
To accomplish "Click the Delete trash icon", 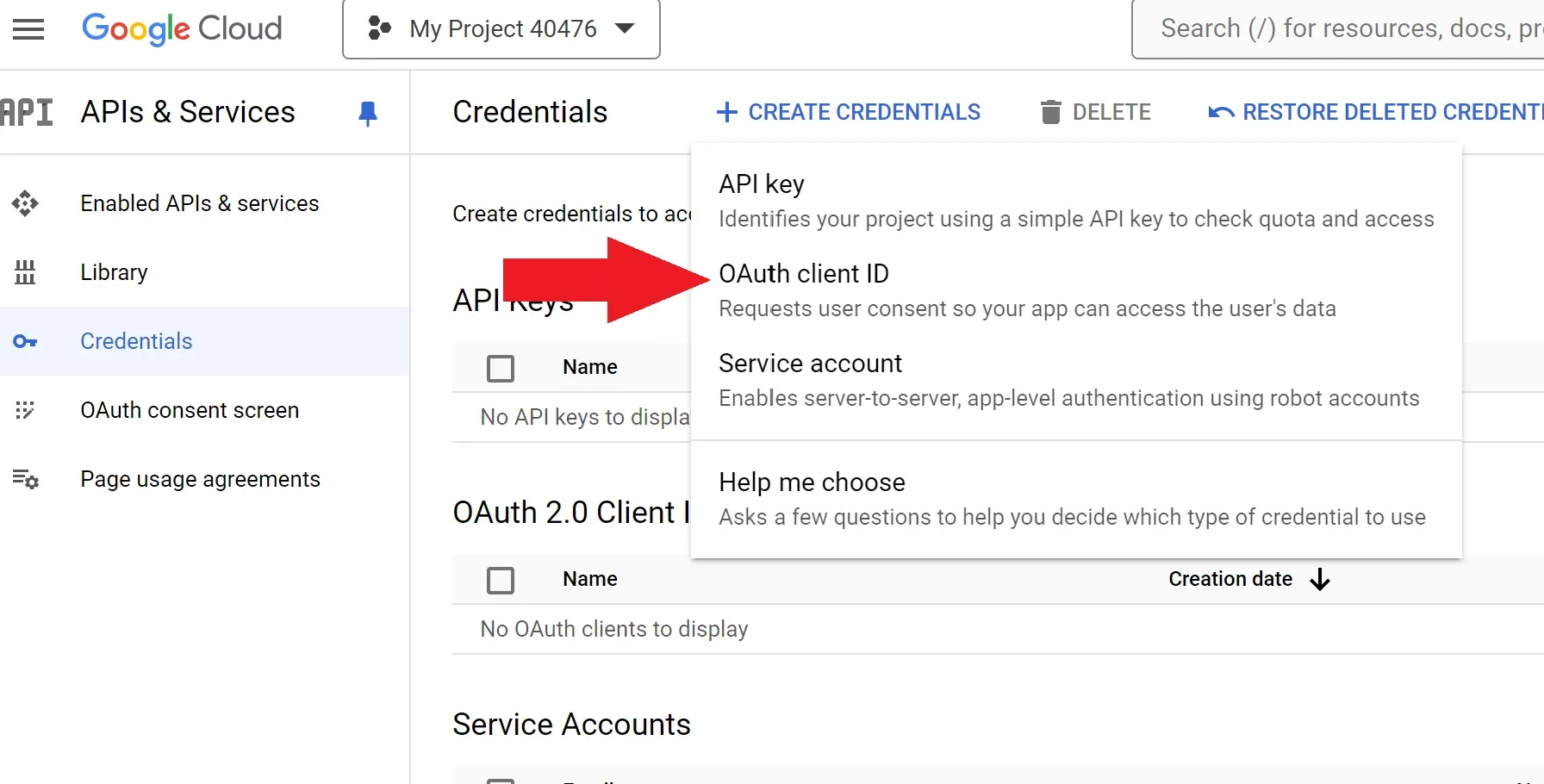I will click(x=1050, y=112).
